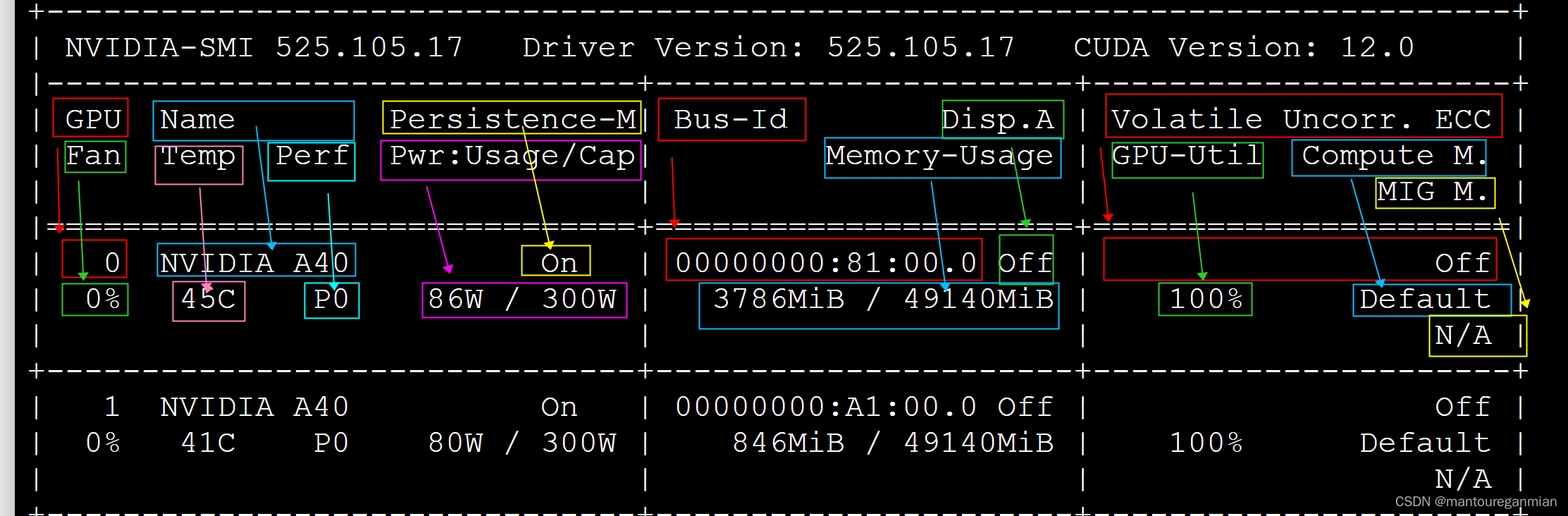This screenshot has height=516, width=1568.
Task: Select ECC 'Off' value in GPU 0 row
Action: click(x=1463, y=264)
